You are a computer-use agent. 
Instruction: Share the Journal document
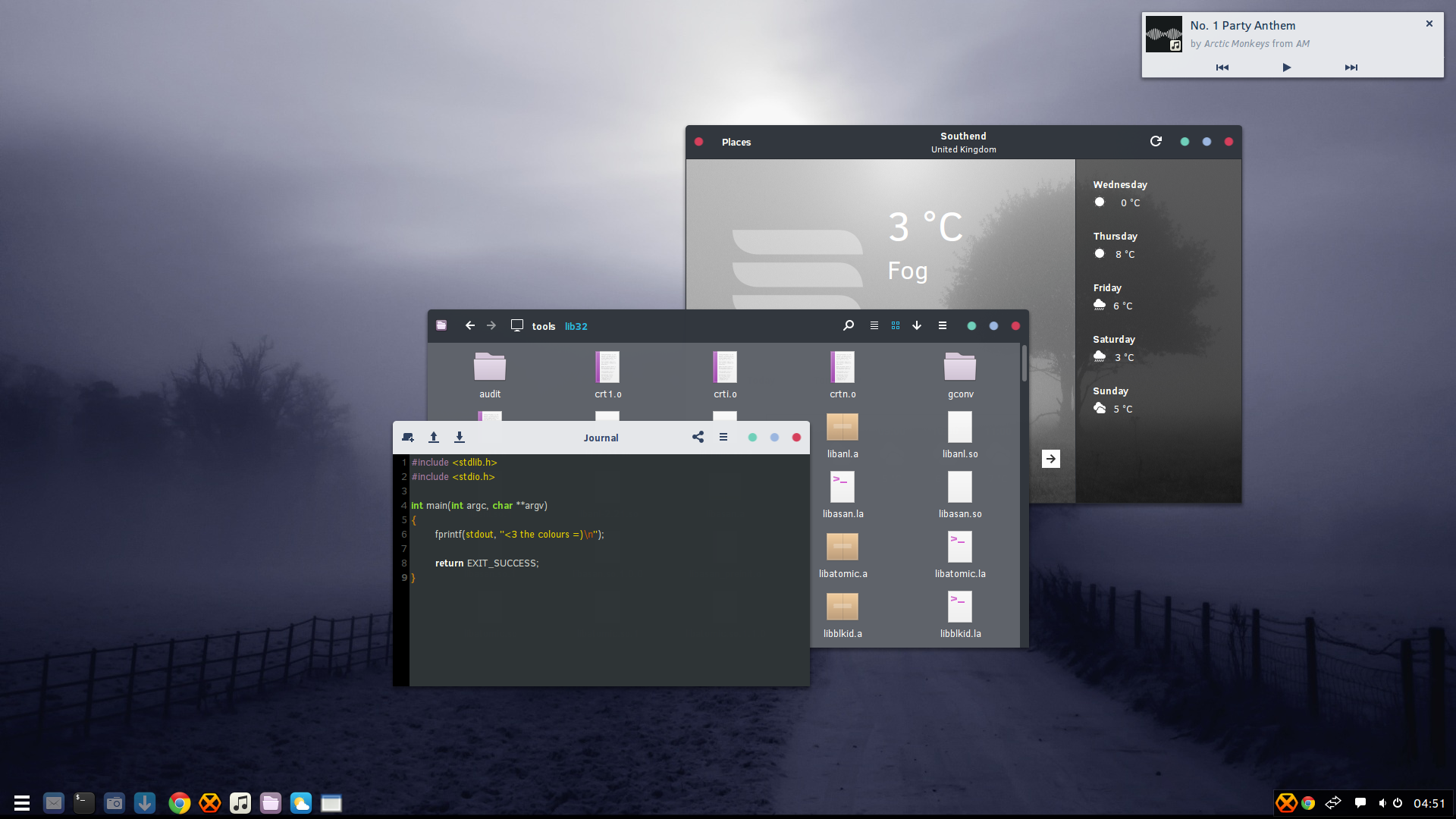point(698,438)
